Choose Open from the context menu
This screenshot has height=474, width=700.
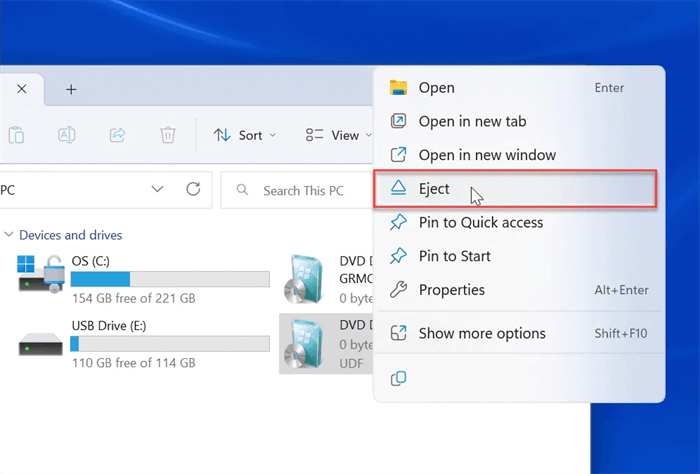(x=519, y=88)
